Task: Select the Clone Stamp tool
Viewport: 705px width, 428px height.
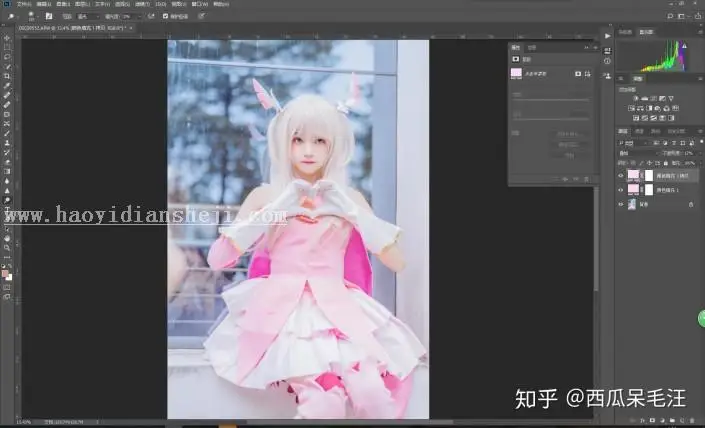Action: point(7,143)
